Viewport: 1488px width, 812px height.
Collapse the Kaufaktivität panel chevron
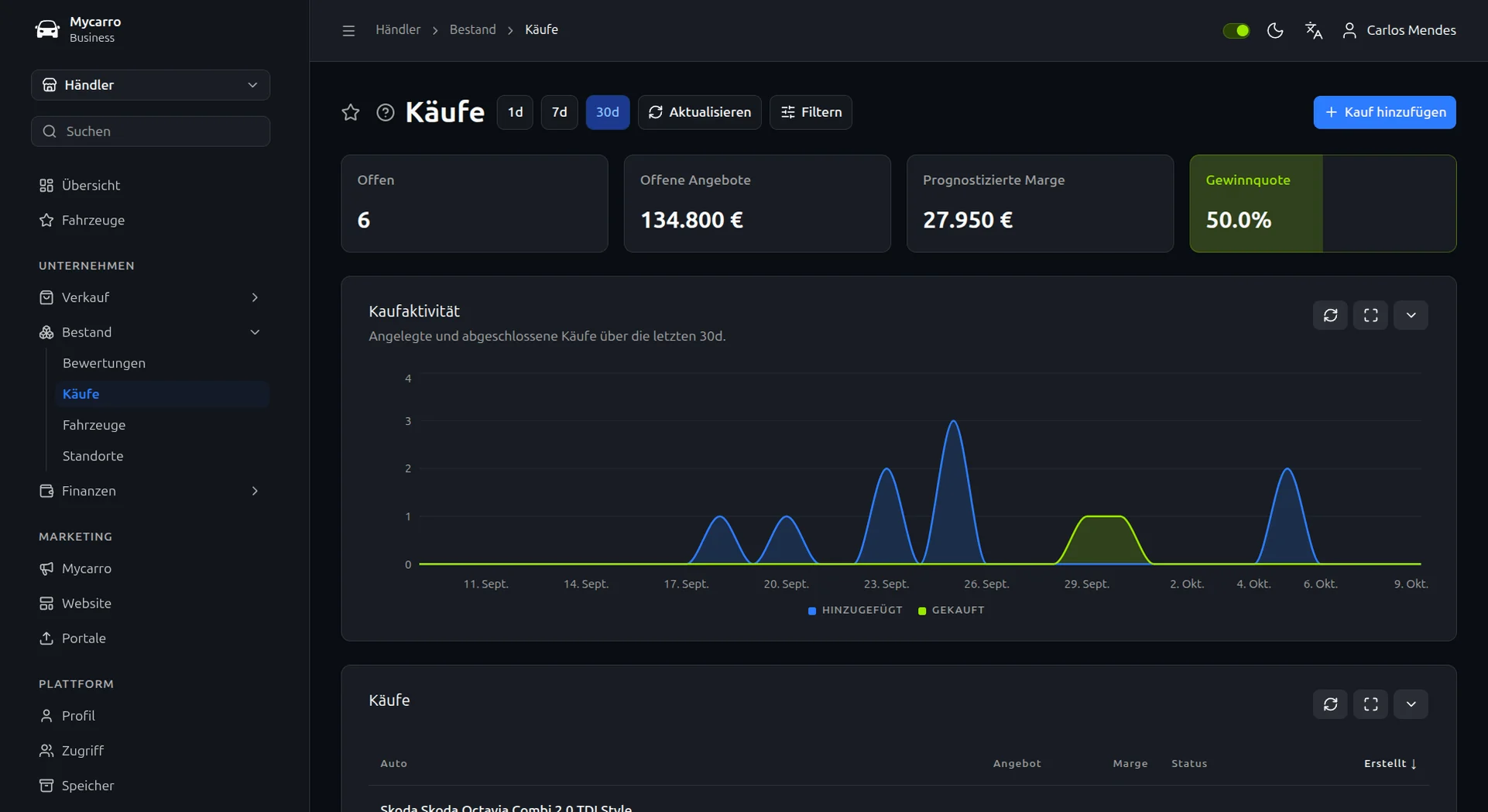[1411, 315]
